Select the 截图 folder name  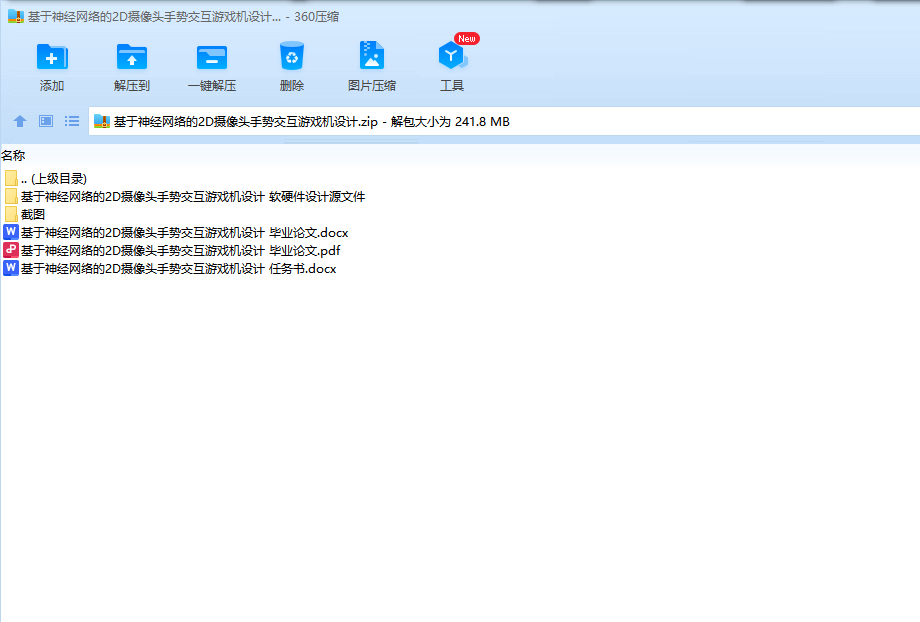point(33,214)
